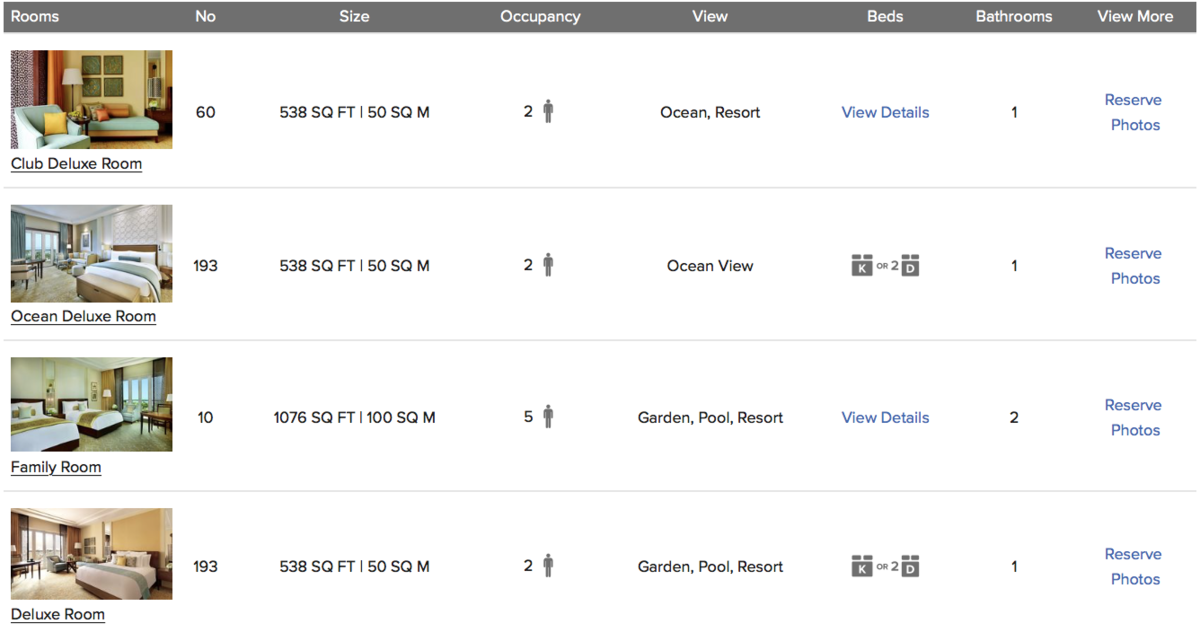Reserve the Club Deluxe Room
Image resolution: width=1200 pixels, height=641 pixels.
(x=1133, y=100)
